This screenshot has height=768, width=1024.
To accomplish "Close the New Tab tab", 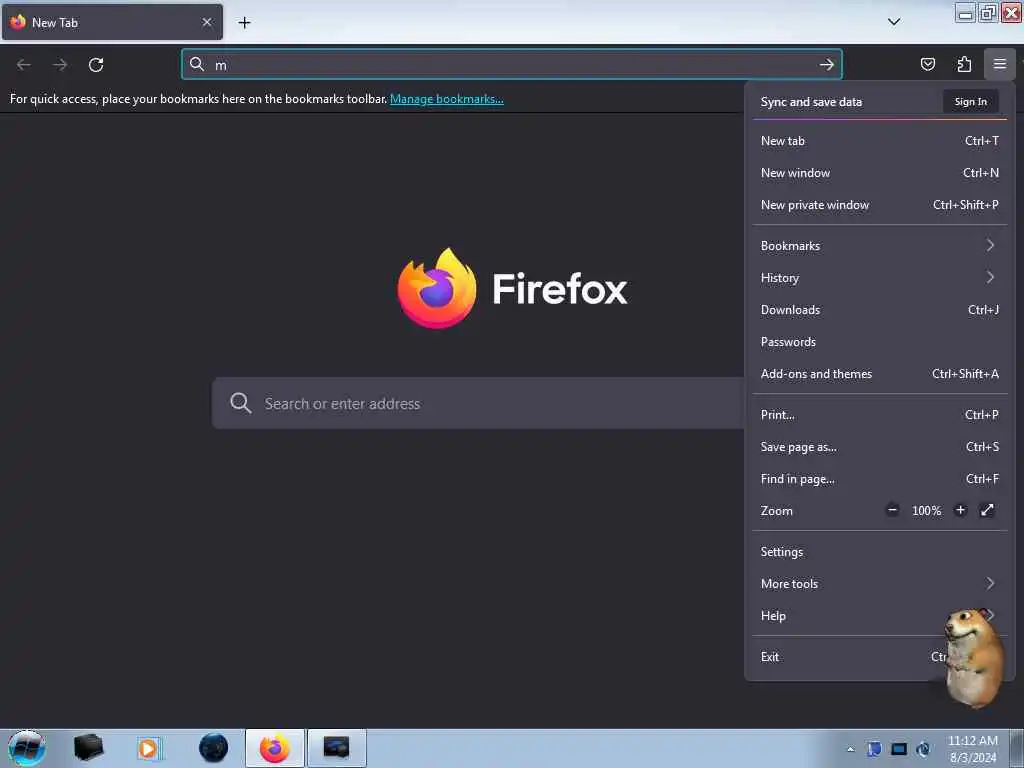I will 207,22.
